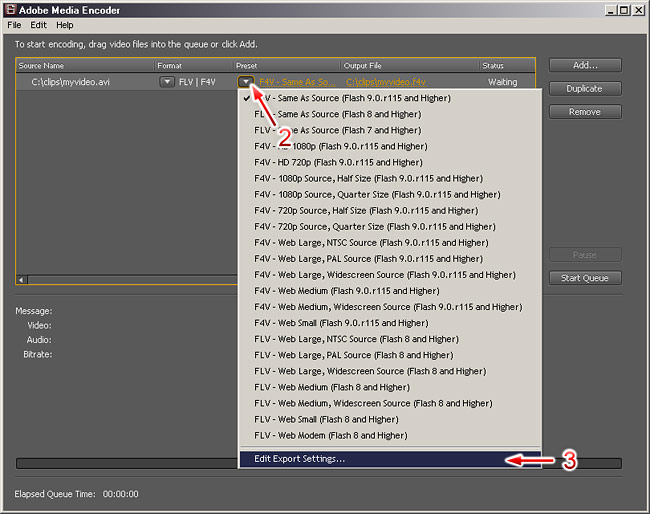Select FLV - Web Medium (Flash 8 and Higher)
The image size is (650, 514).
[390, 387]
